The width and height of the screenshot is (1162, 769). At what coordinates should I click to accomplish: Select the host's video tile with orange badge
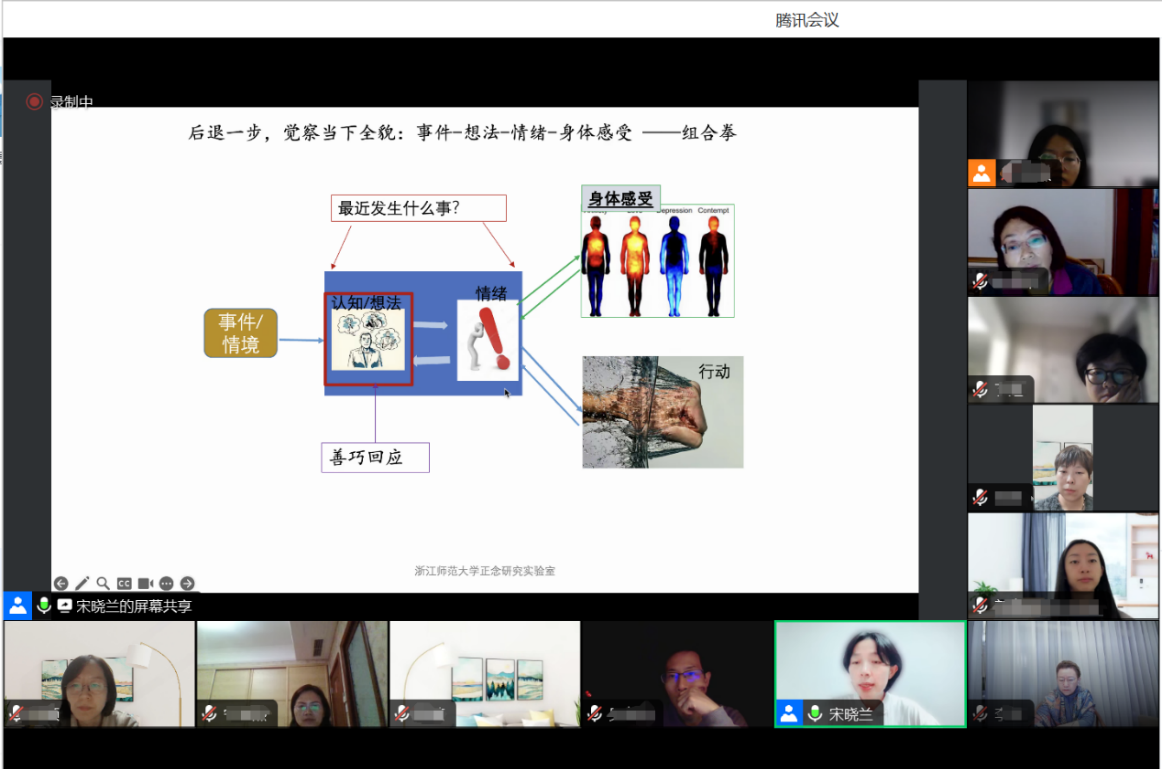point(1063,133)
